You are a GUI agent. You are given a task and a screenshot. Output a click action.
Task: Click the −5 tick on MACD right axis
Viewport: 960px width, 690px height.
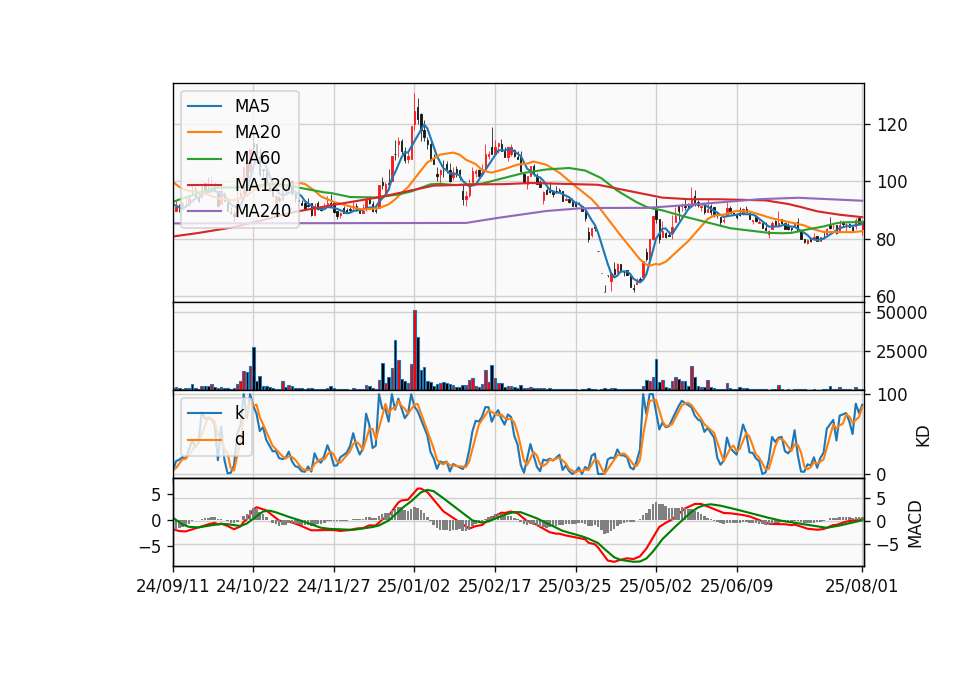pos(888,545)
